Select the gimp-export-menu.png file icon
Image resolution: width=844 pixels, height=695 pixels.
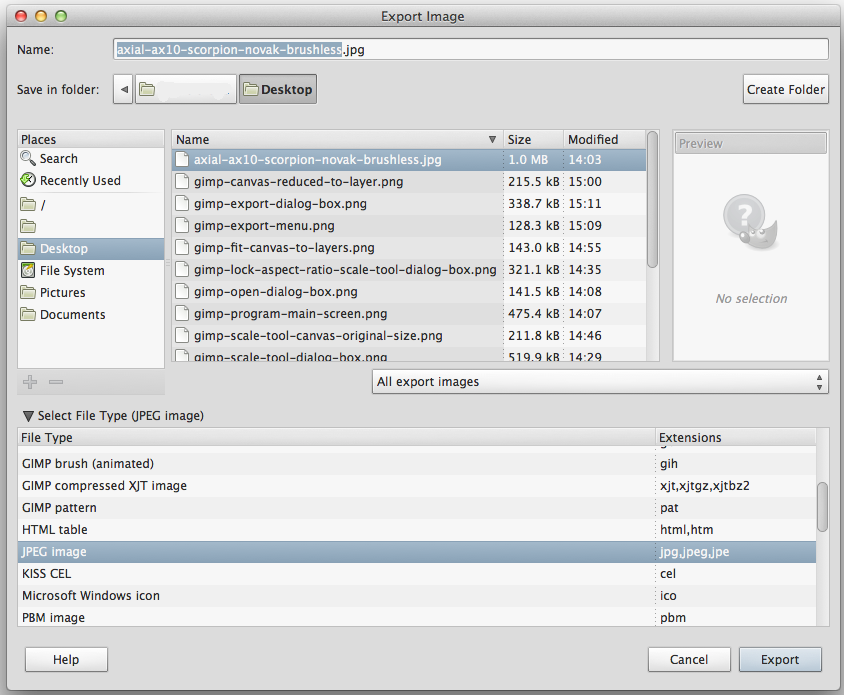pos(182,226)
